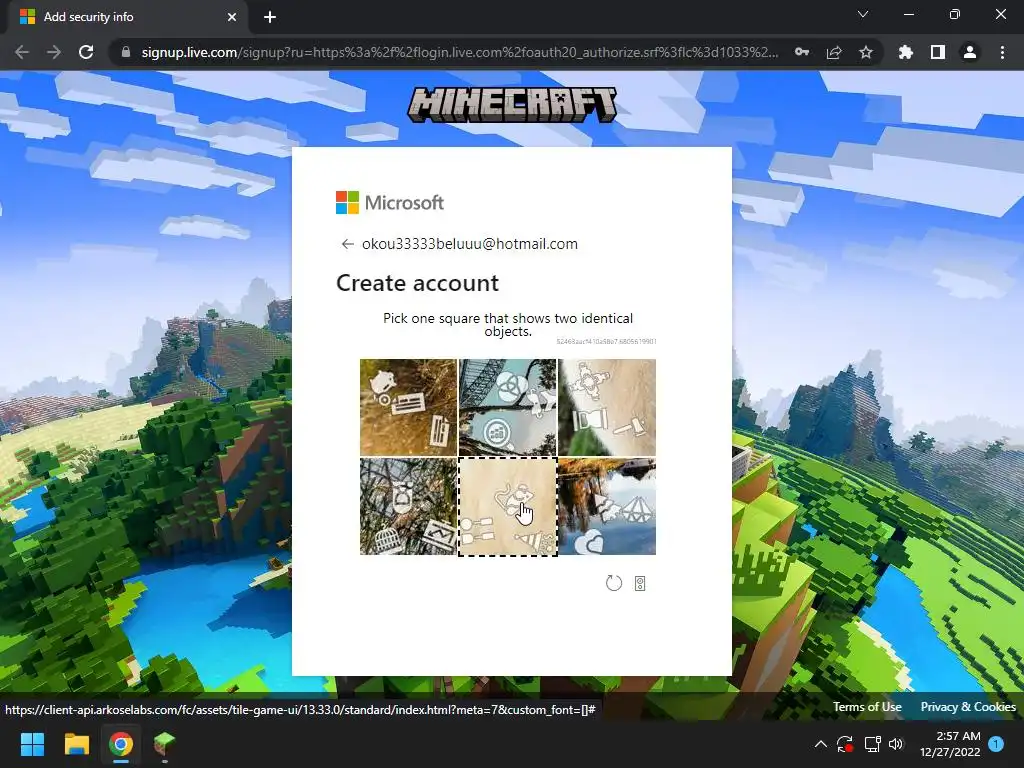Minimize the Chrome window
The height and width of the screenshot is (768, 1024).
click(x=908, y=14)
